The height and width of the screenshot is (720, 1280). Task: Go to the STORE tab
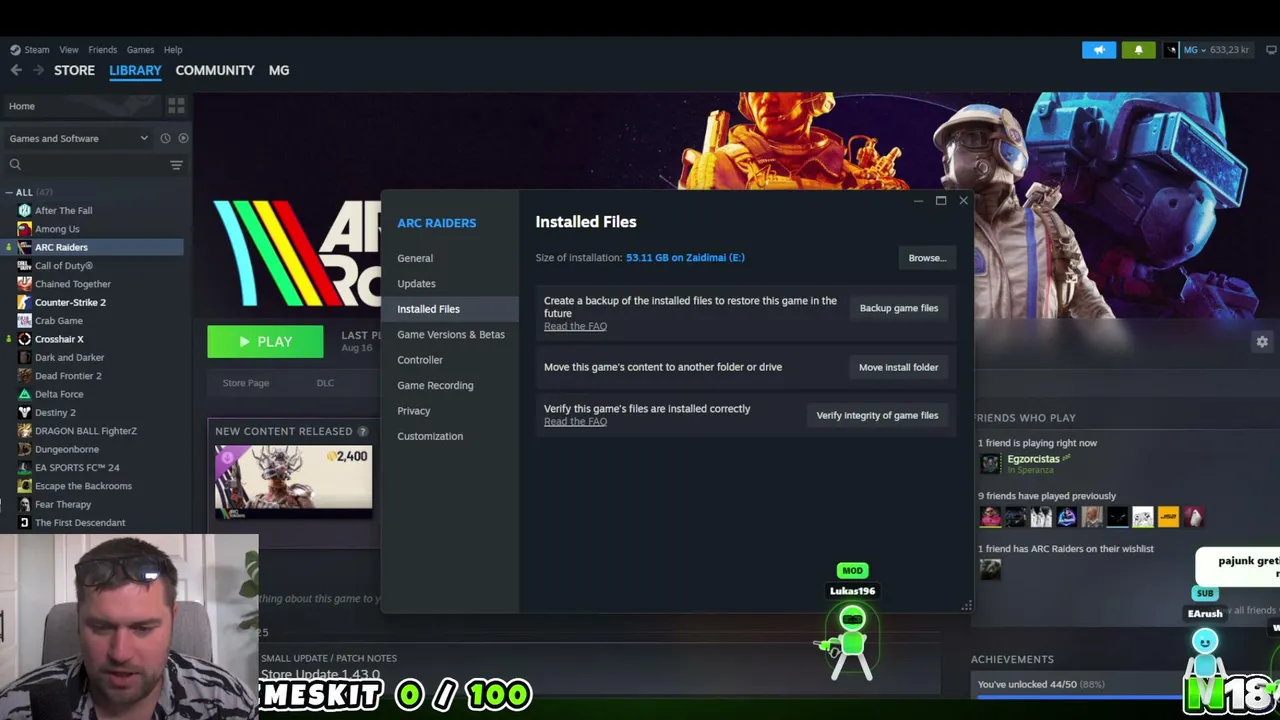[x=74, y=71]
